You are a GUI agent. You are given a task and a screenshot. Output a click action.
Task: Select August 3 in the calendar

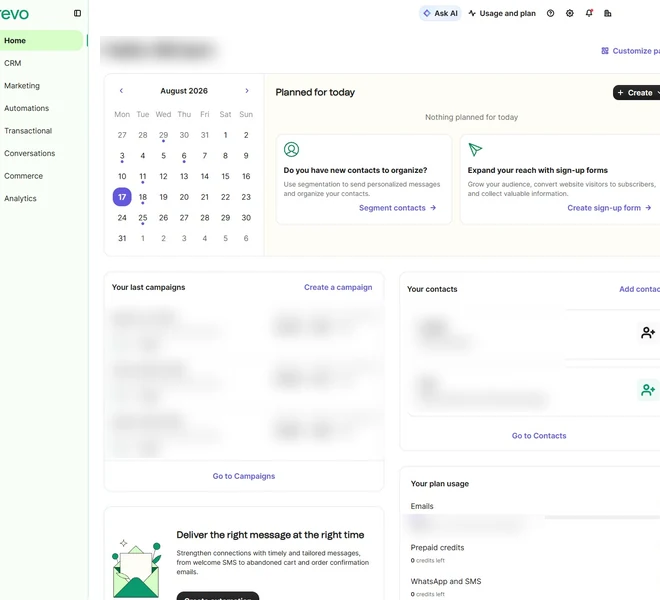coord(122,156)
